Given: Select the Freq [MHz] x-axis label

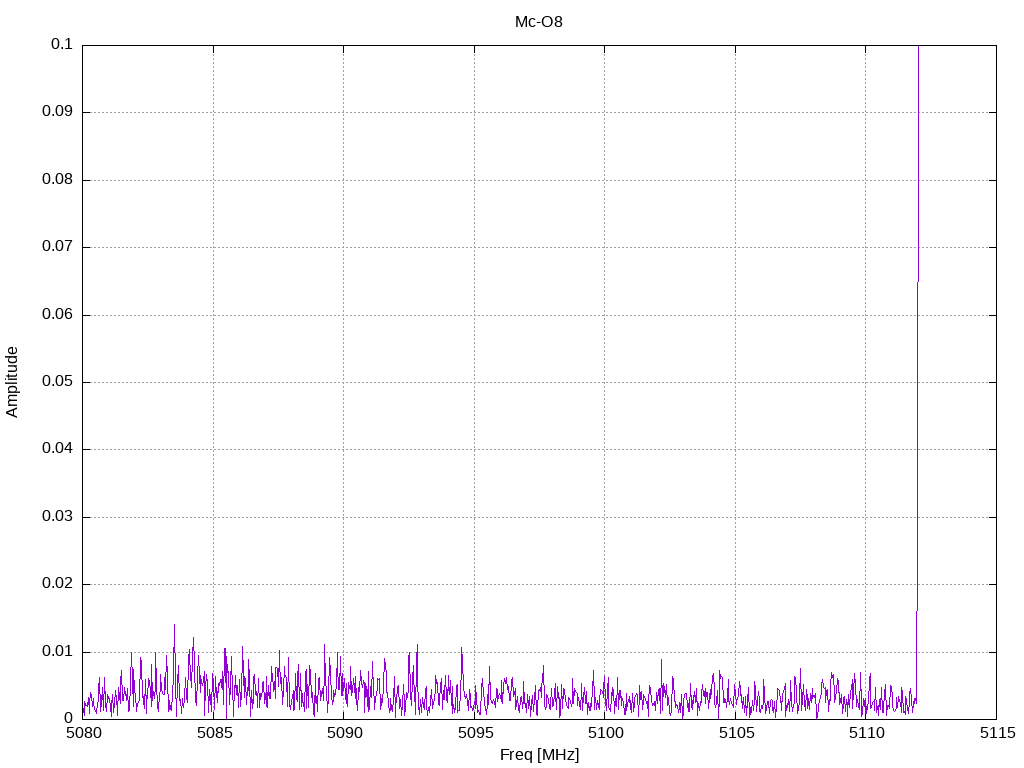Looking at the screenshot, I should (x=539, y=755).
